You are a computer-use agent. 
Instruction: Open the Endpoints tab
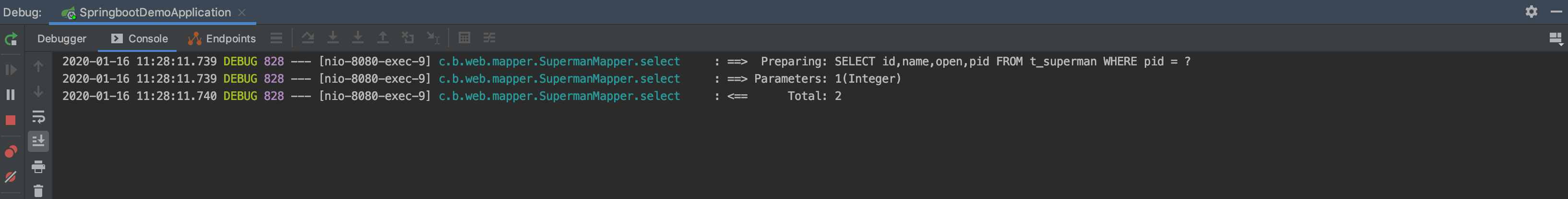tap(222, 38)
